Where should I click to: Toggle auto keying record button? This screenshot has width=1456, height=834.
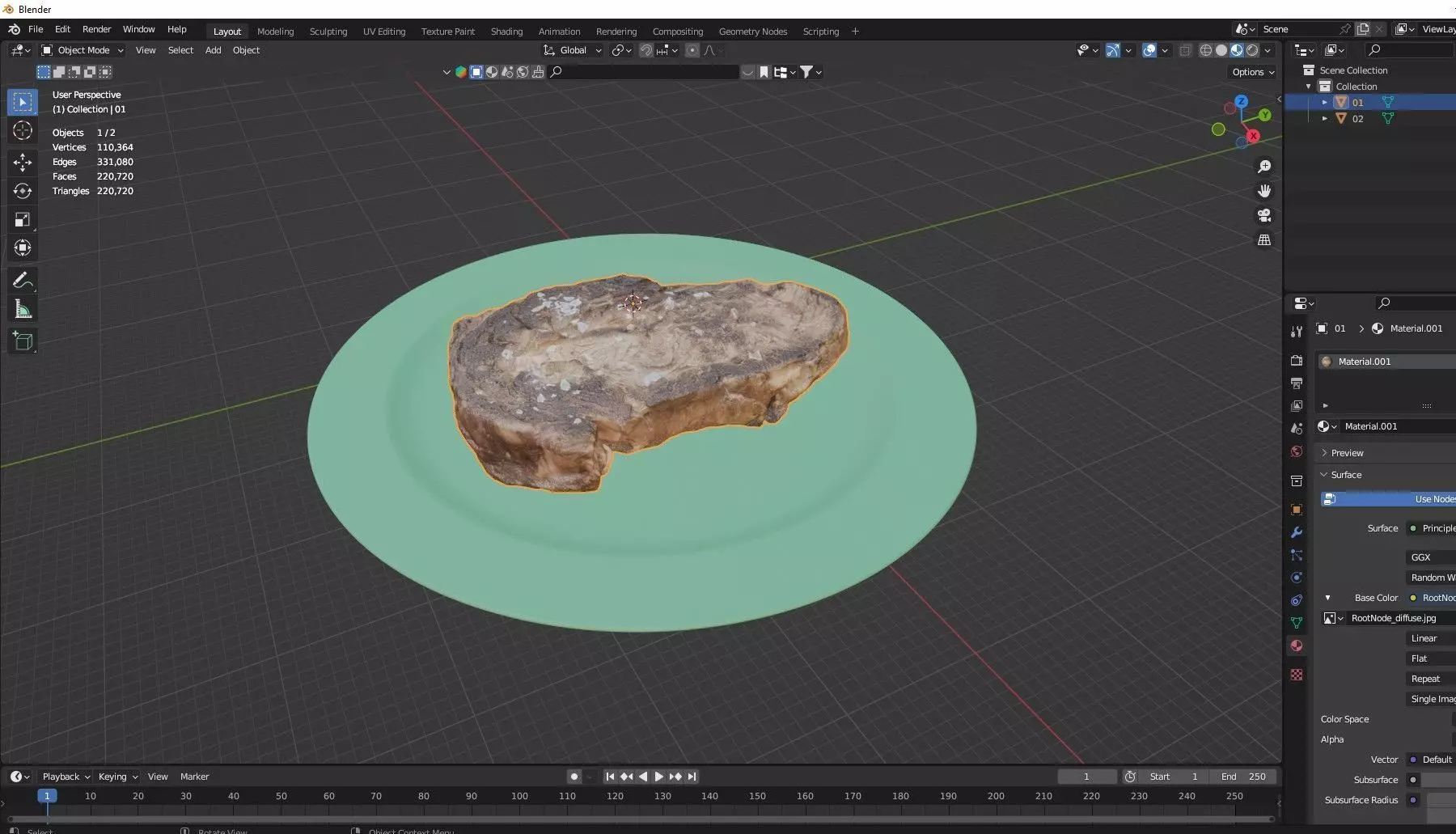click(x=574, y=777)
